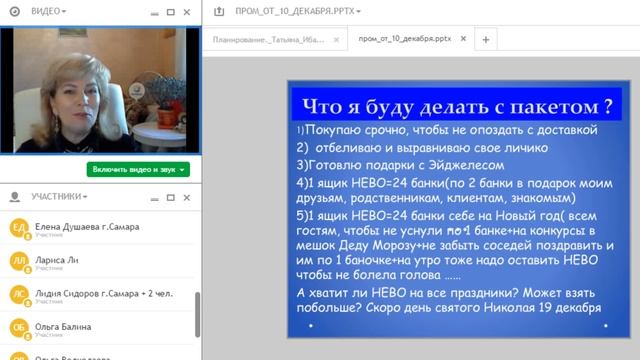This screenshot has width=640, height=360.
Task: Select participant Елена Душаева г.Самара
Action: 97,229
